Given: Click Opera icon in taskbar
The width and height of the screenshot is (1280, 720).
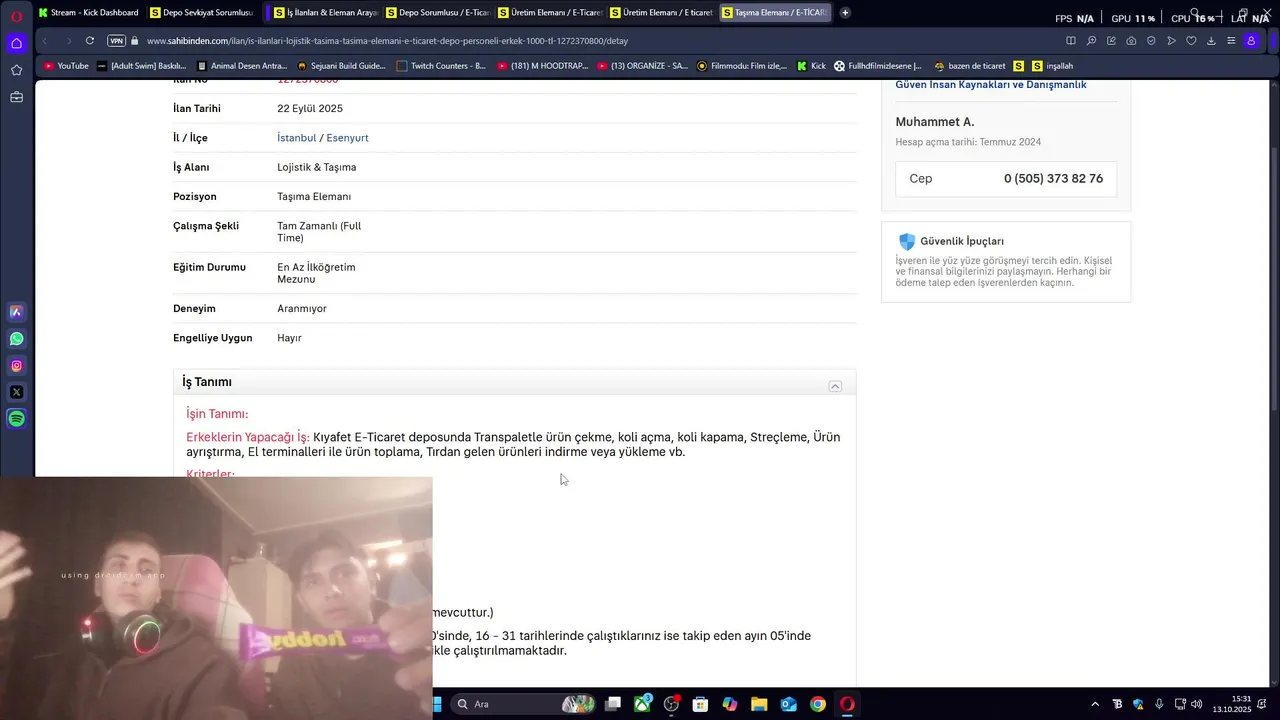Looking at the screenshot, I should [x=847, y=704].
